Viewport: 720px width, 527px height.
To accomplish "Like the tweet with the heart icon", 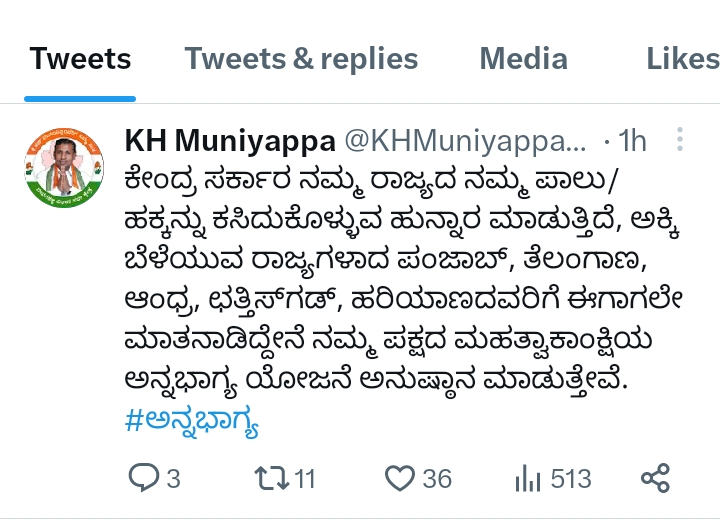I will pos(400,478).
